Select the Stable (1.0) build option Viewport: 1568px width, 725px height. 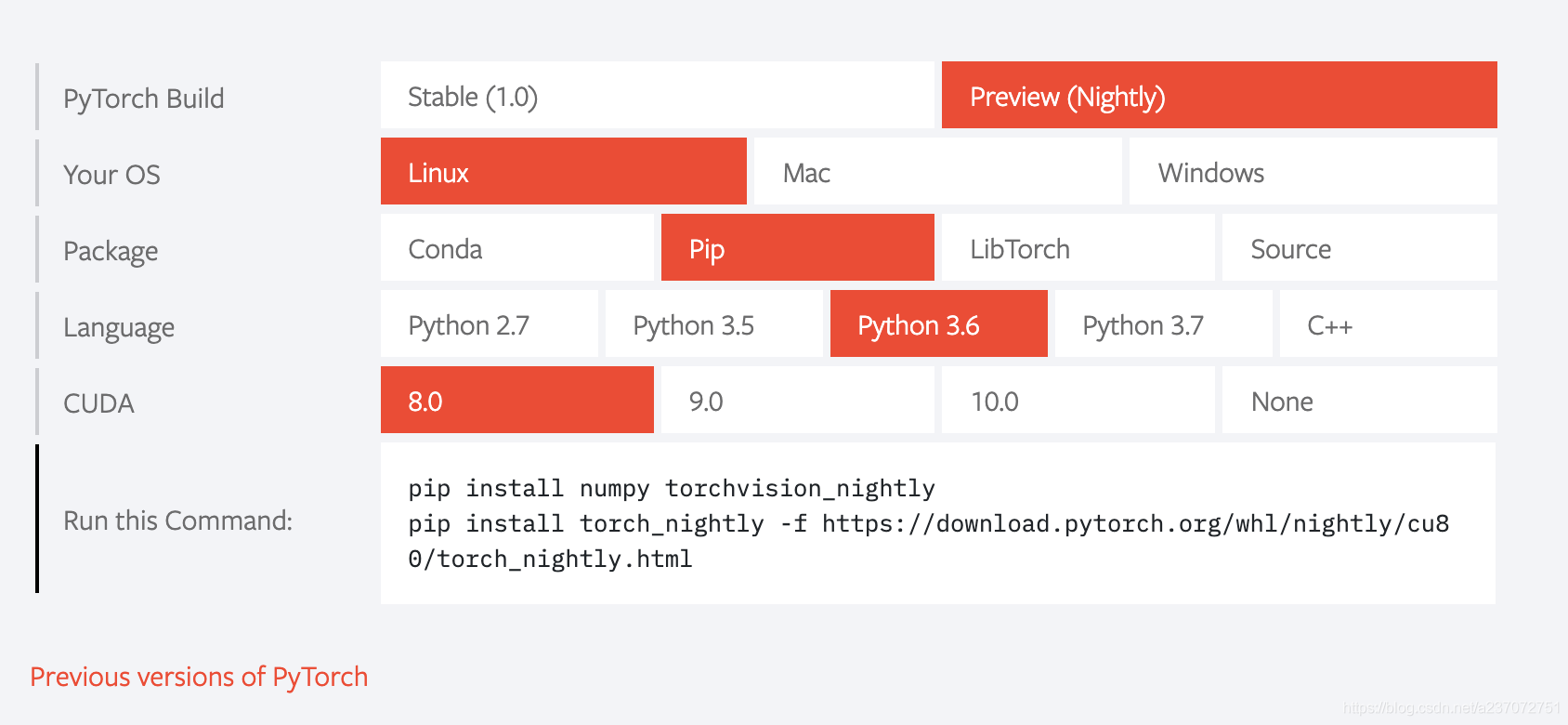(657, 96)
